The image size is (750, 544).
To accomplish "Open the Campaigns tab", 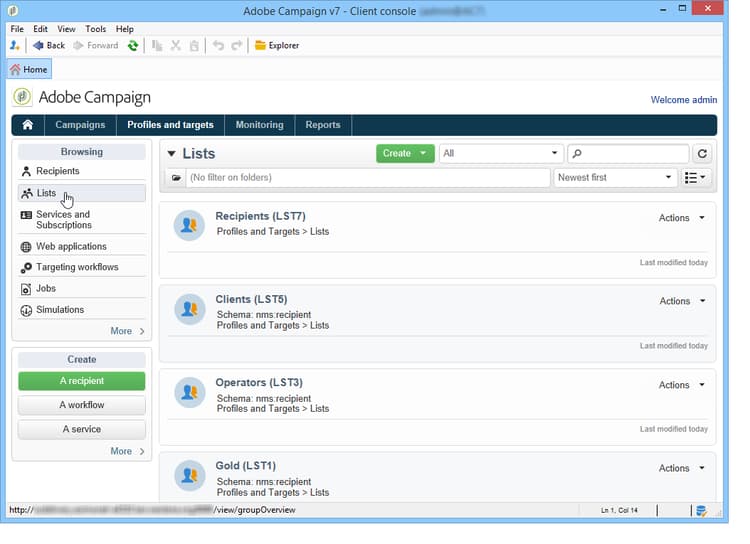I will (x=80, y=125).
